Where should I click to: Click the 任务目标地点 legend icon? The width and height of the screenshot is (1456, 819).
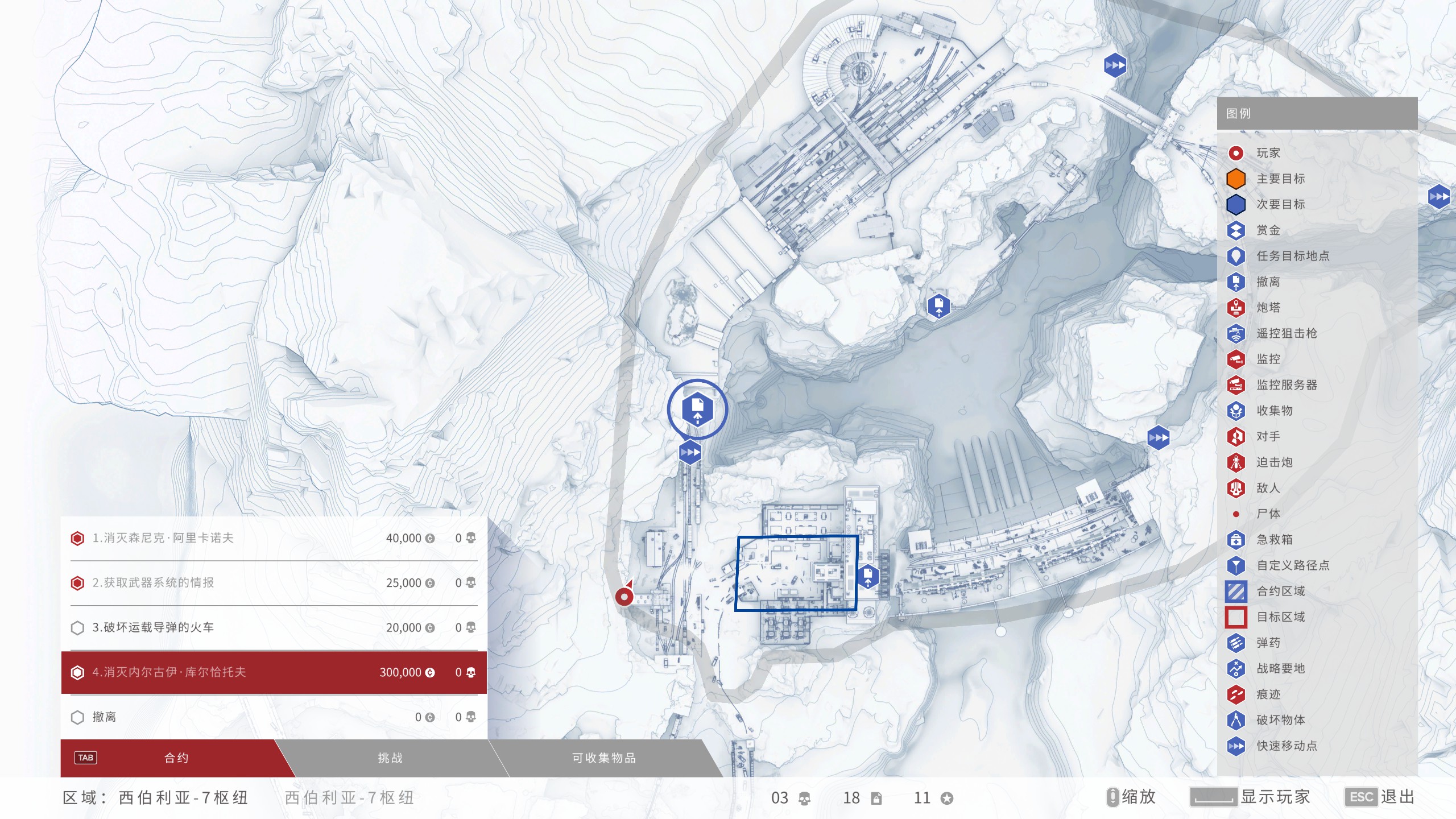(1235, 256)
